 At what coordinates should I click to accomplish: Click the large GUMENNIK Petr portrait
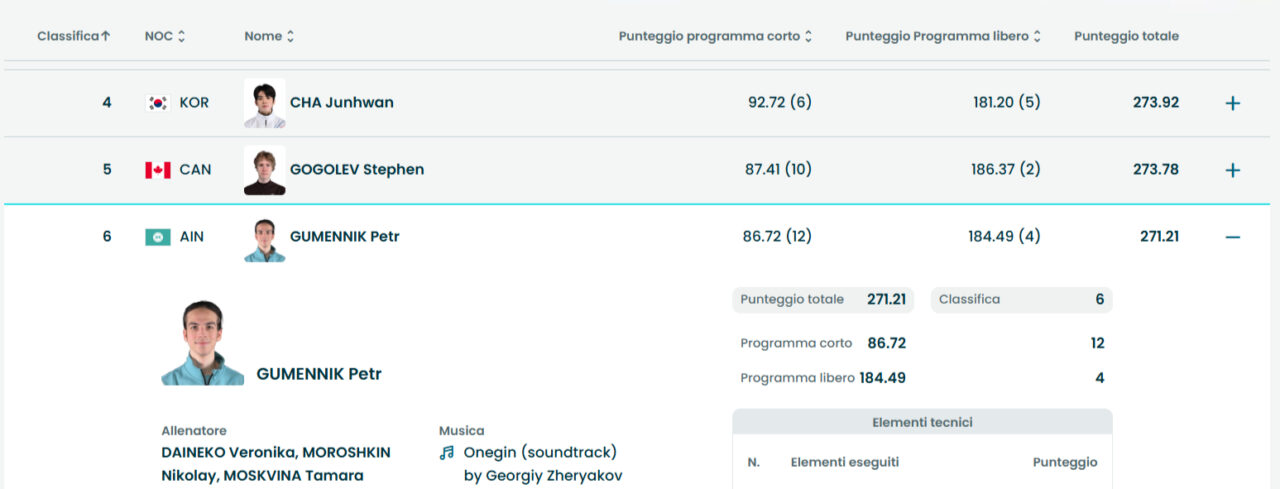[202, 343]
